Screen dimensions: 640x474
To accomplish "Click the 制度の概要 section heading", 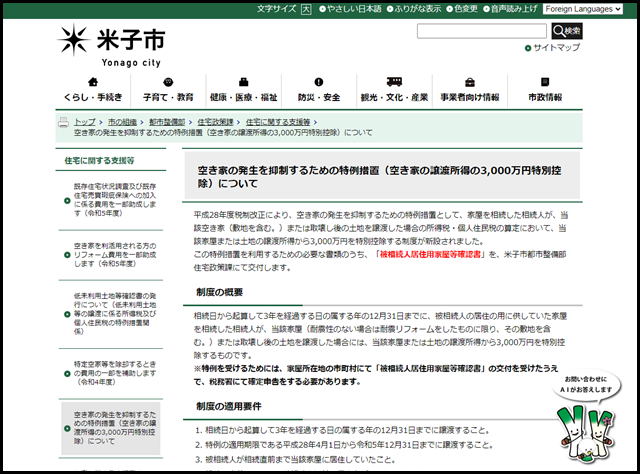I will click(x=220, y=292).
